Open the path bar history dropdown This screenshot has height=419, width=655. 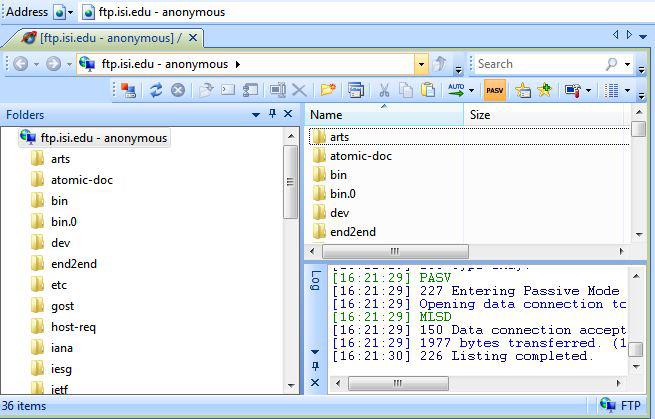(421, 64)
